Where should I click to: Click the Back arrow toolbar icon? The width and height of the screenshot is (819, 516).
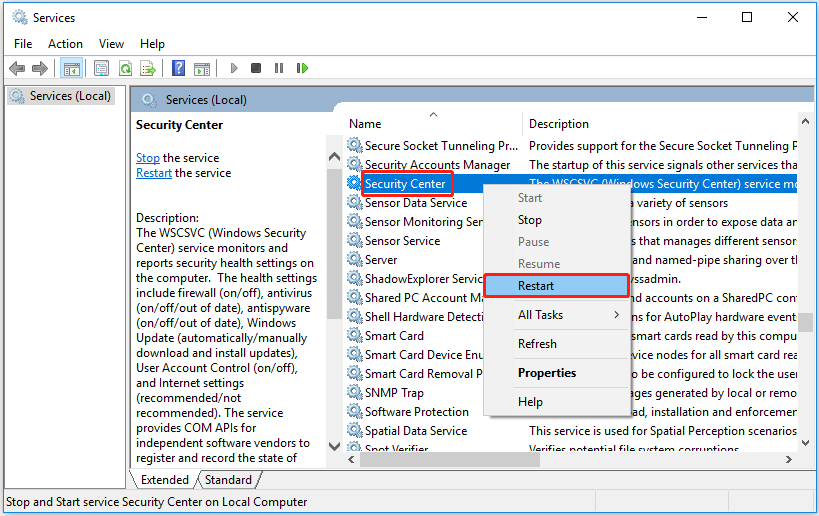pos(17,68)
